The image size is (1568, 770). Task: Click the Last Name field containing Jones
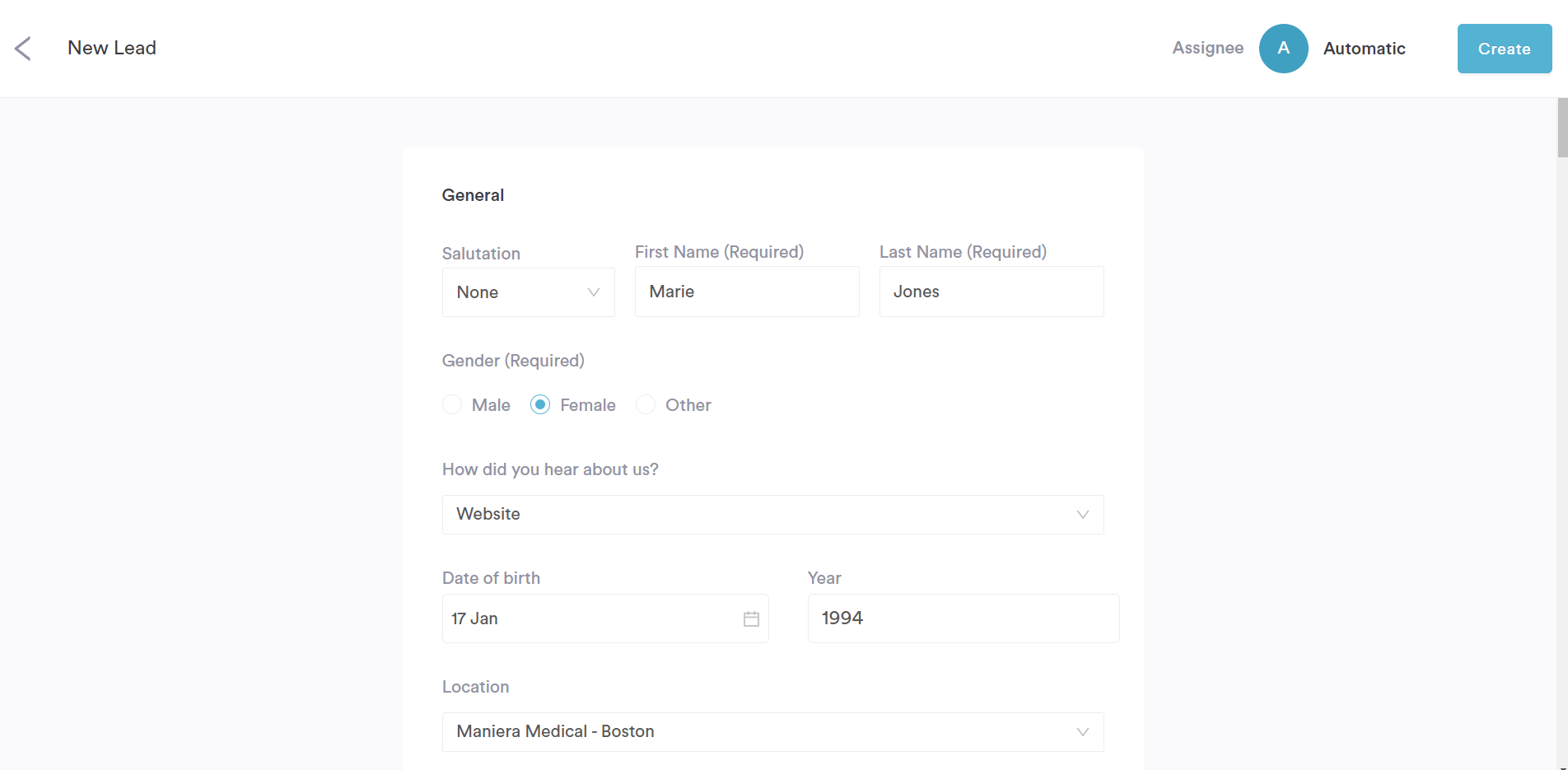[x=992, y=292]
